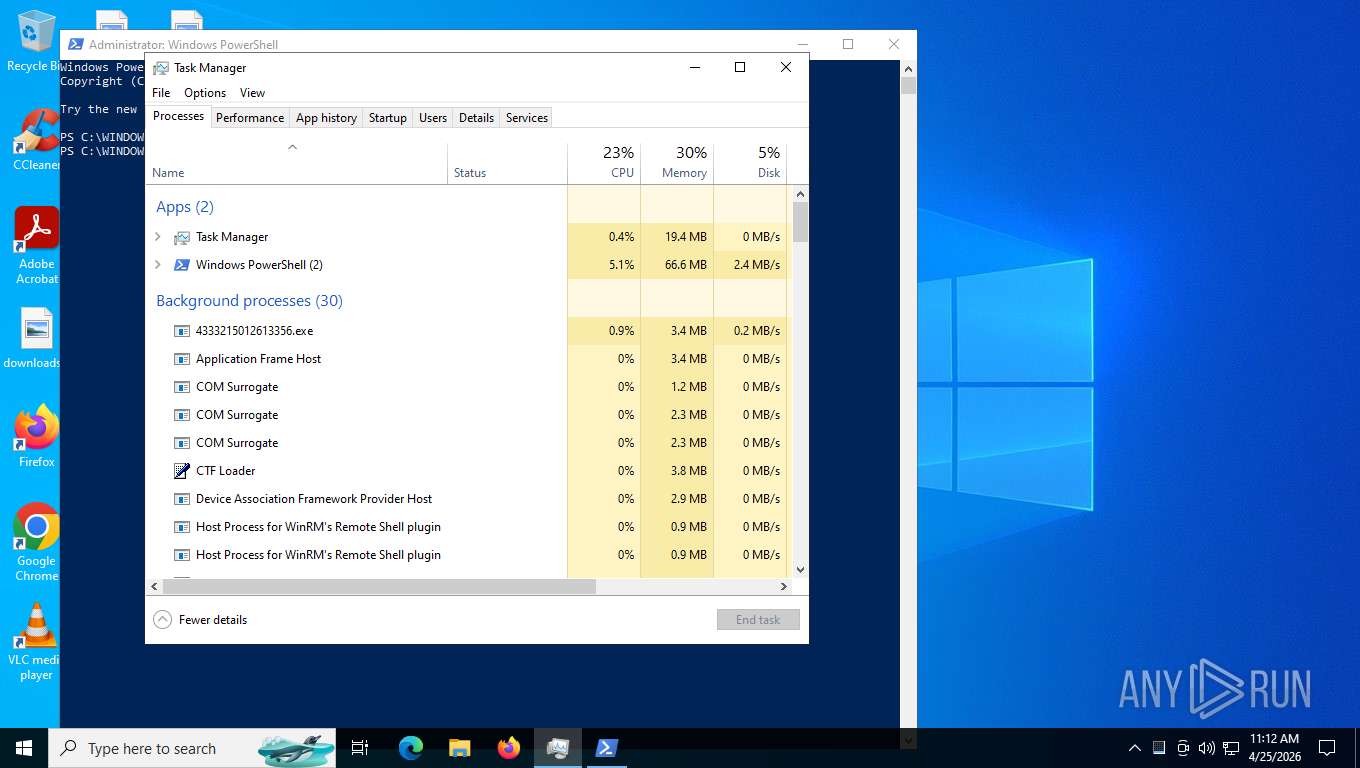This screenshot has width=1360, height=768.
Task: Click the CTF Loader pen icon
Action: [181, 471]
